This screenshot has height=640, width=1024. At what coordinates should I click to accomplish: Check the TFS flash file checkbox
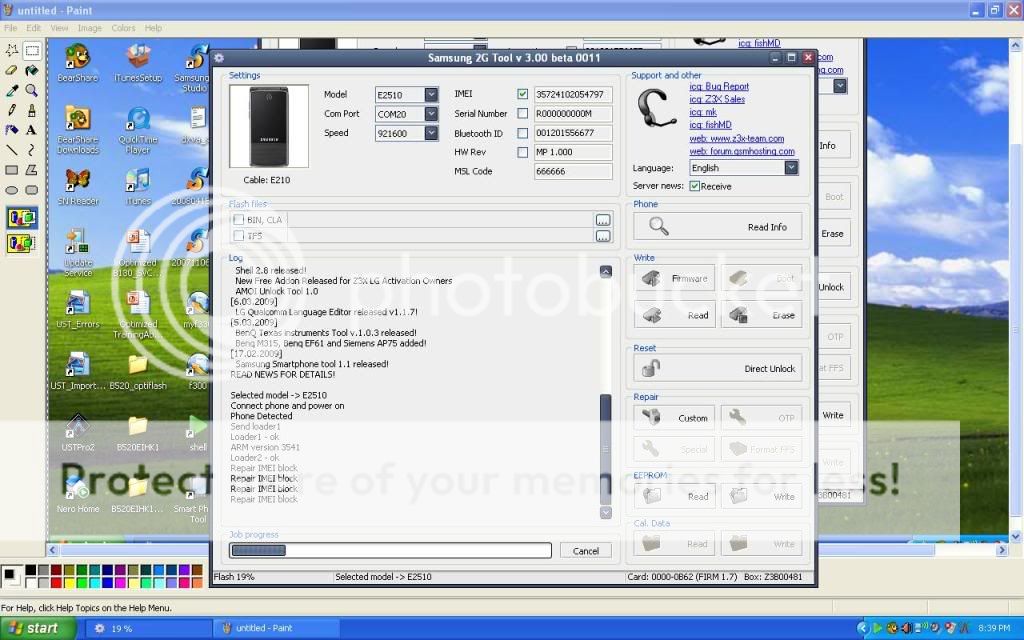[239, 236]
